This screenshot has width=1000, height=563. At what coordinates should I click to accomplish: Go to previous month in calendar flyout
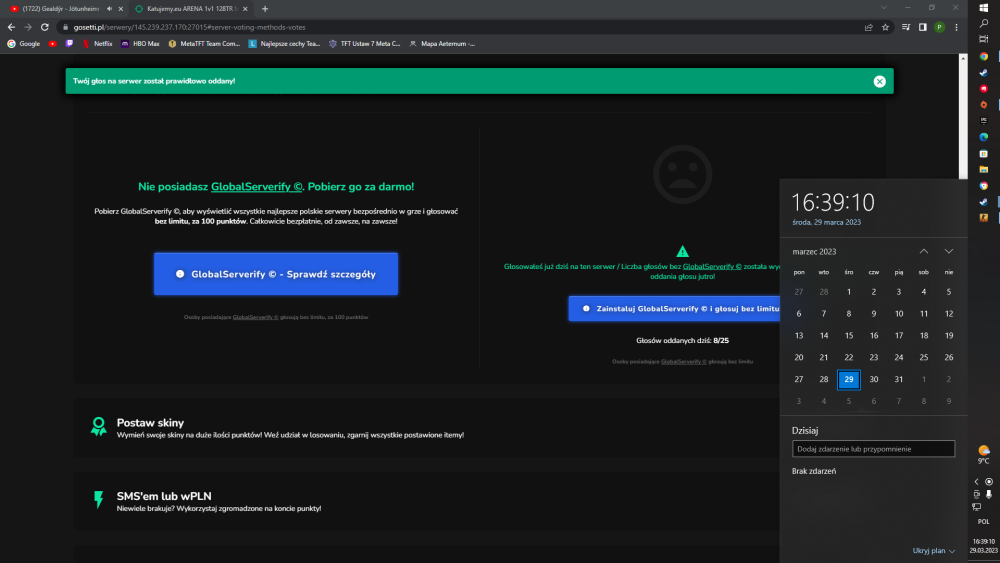(x=923, y=251)
